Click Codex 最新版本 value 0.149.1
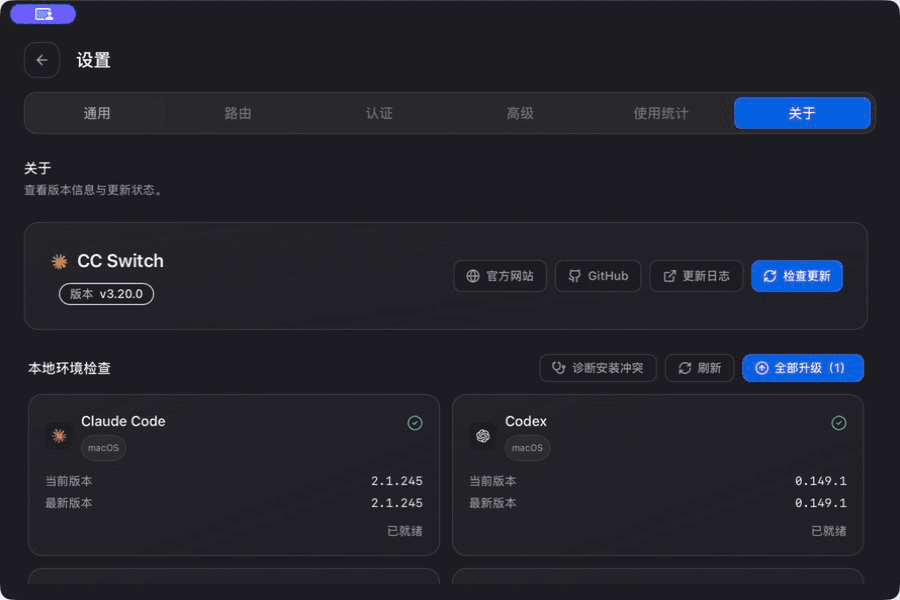This screenshot has height=600, width=900. pyautogui.click(x=821, y=503)
